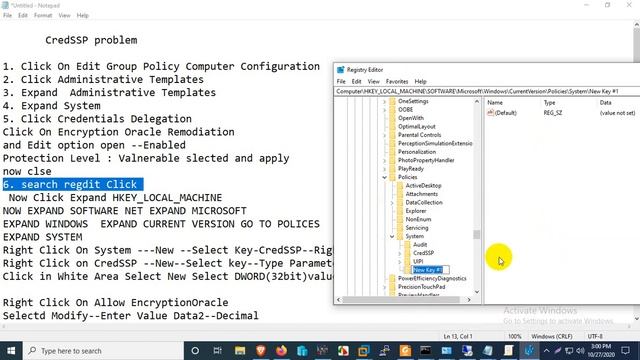Image resolution: width=640 pixels, height=360 pixels.
Task: Collapse the System key
Action: point(392,236)
